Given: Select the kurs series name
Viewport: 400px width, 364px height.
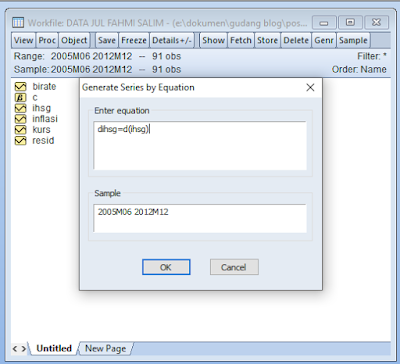Looking at the screenshot, I should [x=41, y=130].
